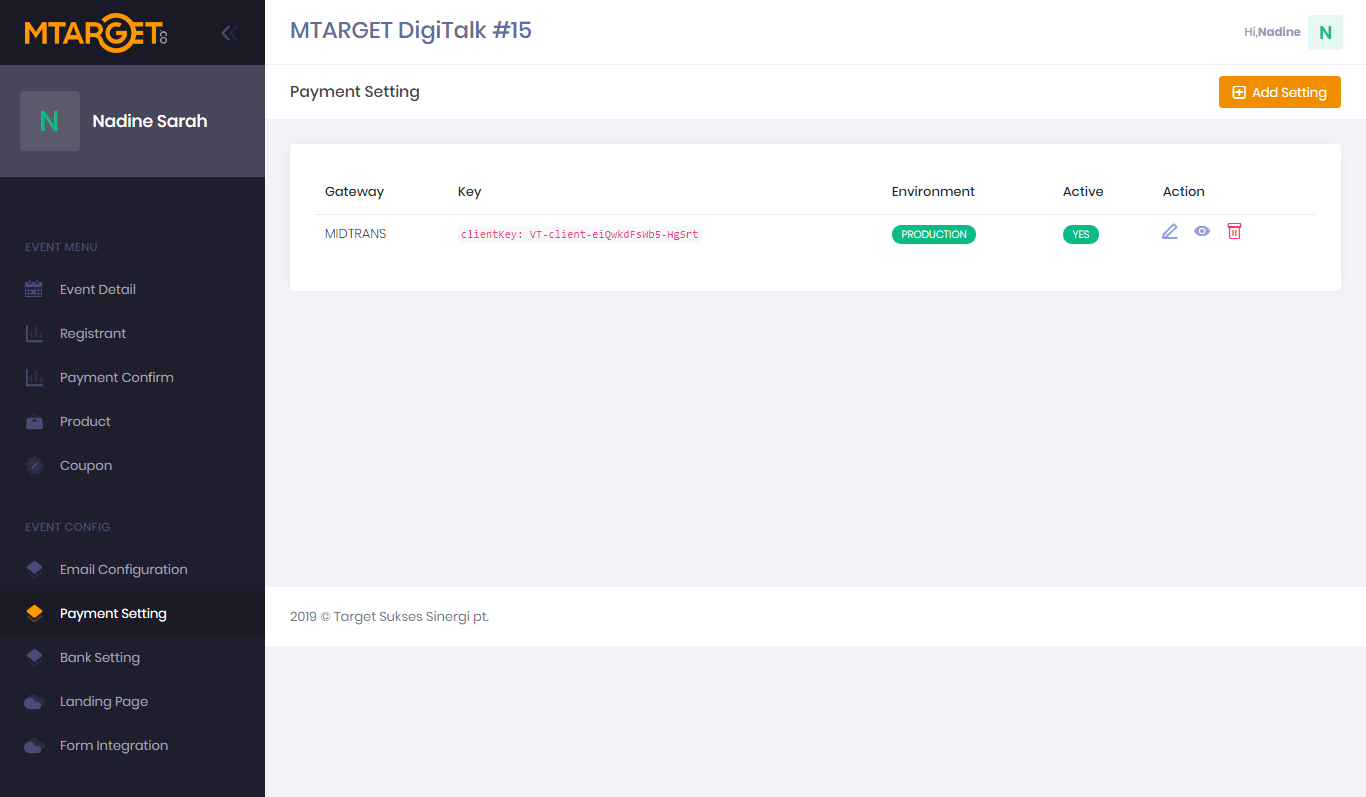Click the Form Integration cloud icon
Screen dimensions: 1366x797
click(34, 745)
